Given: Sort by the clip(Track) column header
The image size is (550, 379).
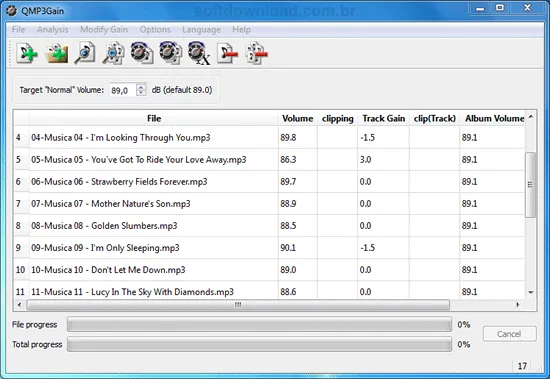Looking at the screenshot, I should pyautogui.click(x=434, y=119).
